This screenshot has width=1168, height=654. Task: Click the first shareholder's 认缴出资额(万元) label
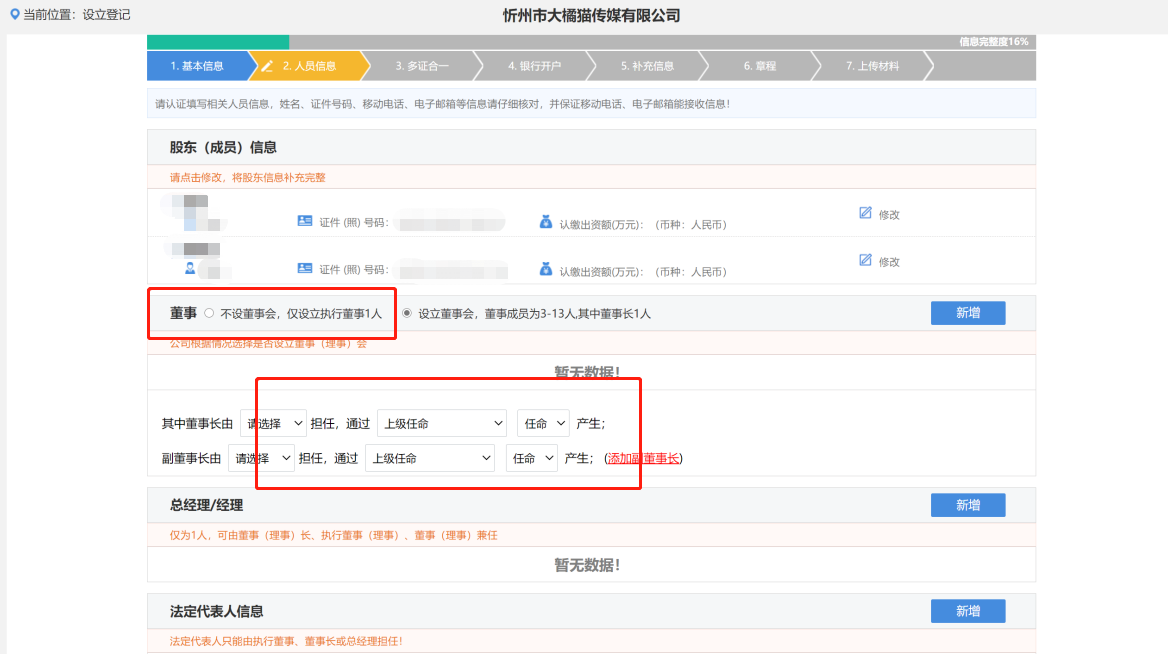coord(601,224)
